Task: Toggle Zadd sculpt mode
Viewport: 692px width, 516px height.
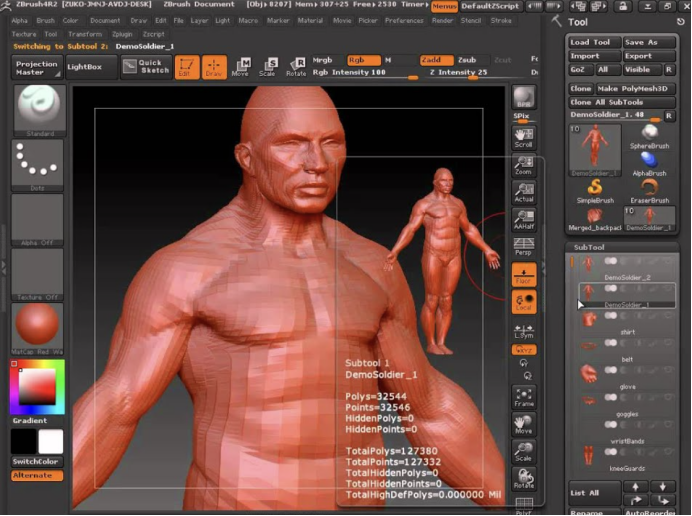Action: pos(436,60)
